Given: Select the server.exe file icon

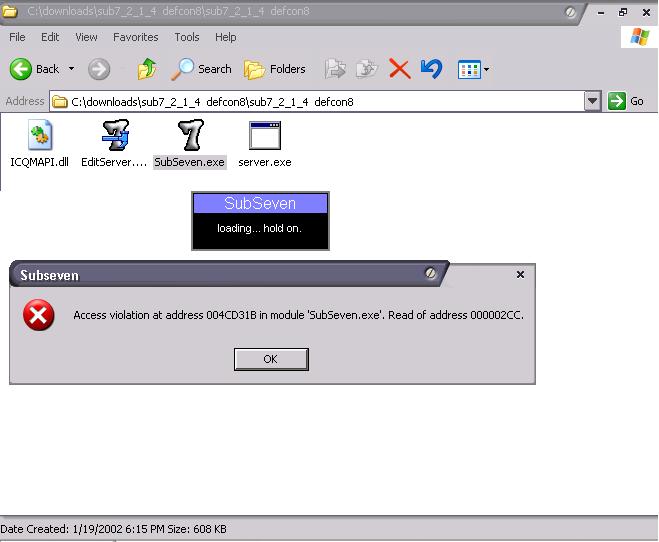Looking at the screenshot, I should (265, 135).
